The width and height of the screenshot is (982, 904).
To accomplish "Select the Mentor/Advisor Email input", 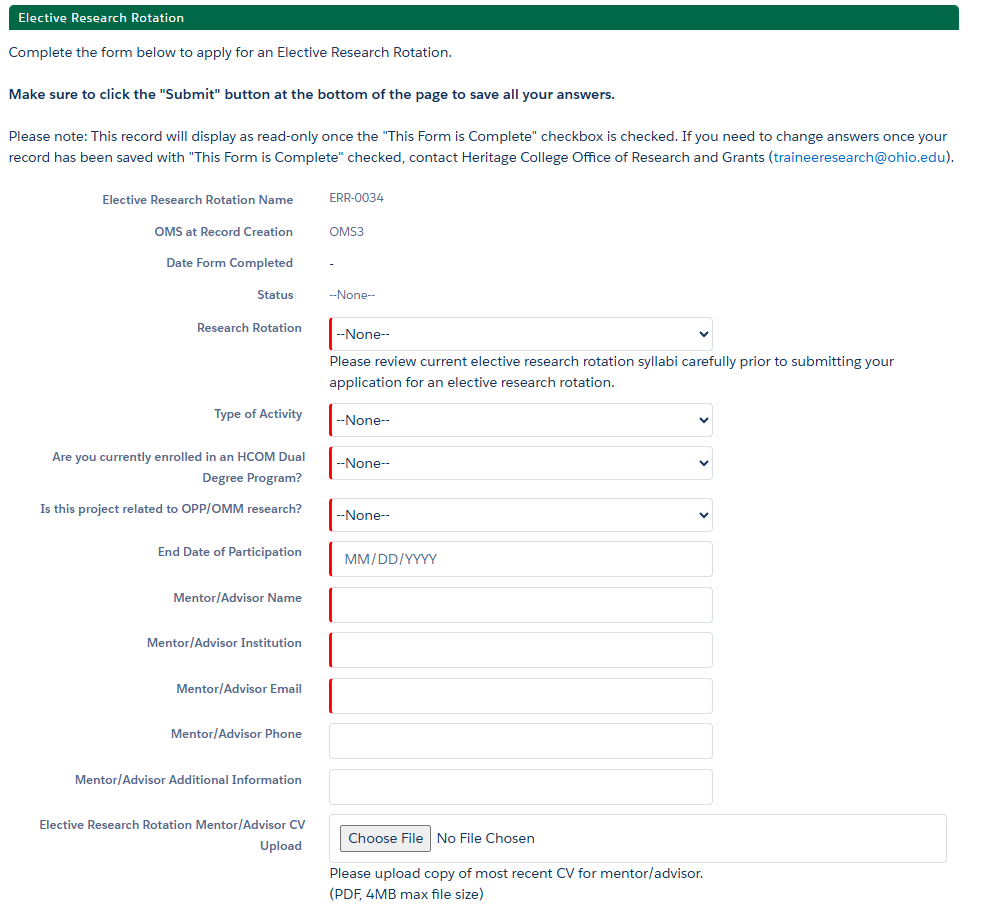I will pyautogui.click(x=520, y=696).
